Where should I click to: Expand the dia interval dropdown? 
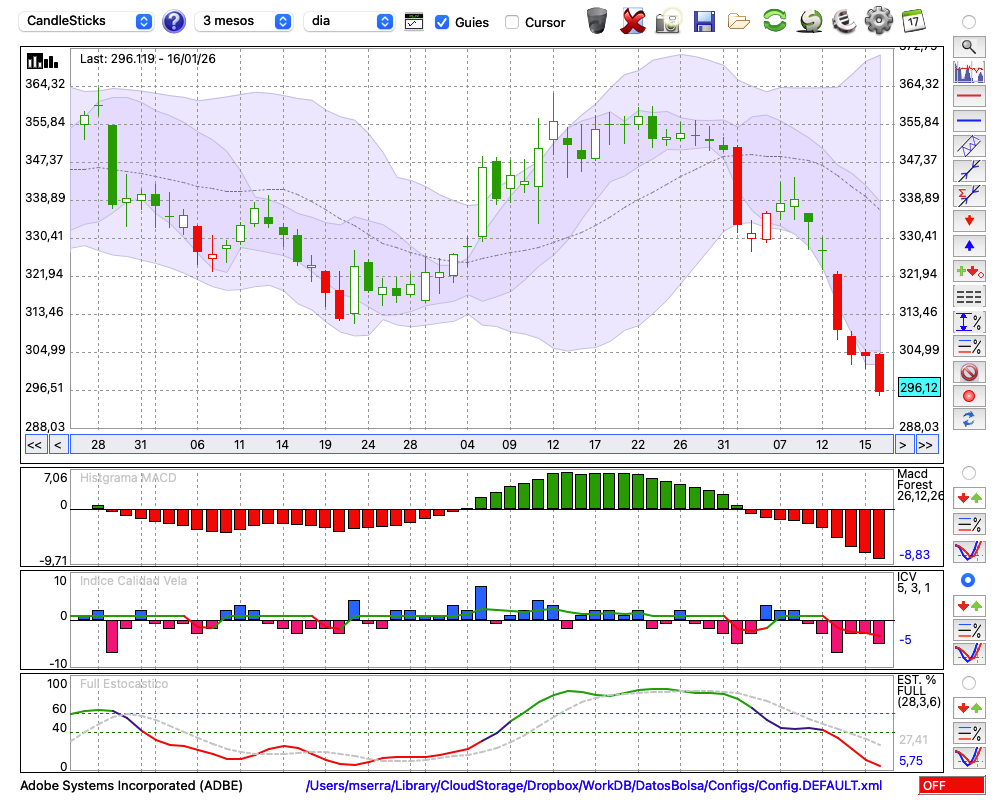tap(349, 21)
